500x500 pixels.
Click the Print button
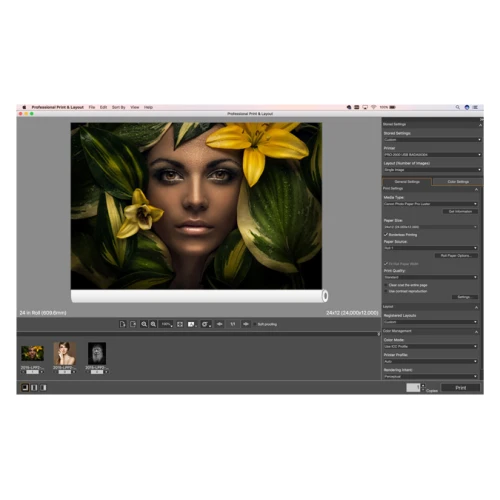coord(460,388)
